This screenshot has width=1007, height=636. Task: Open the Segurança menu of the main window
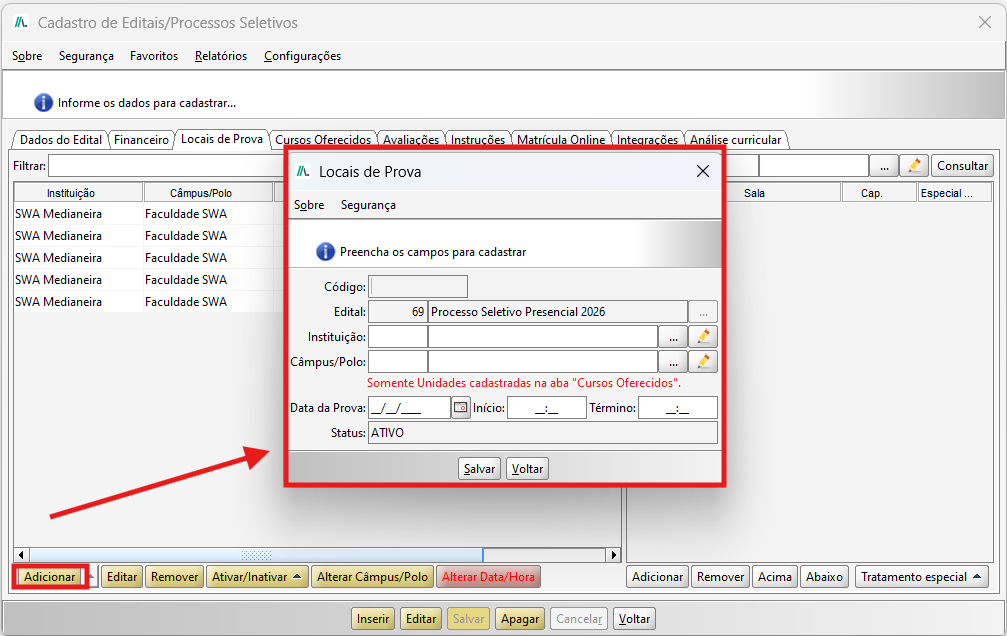(86, 56)
